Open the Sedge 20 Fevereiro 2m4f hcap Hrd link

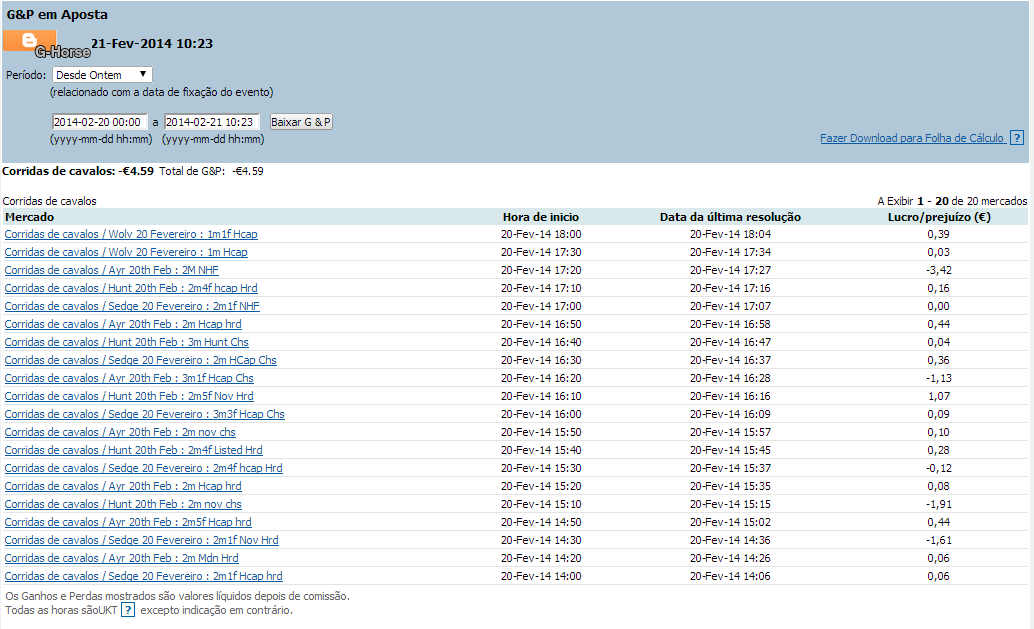143,468
